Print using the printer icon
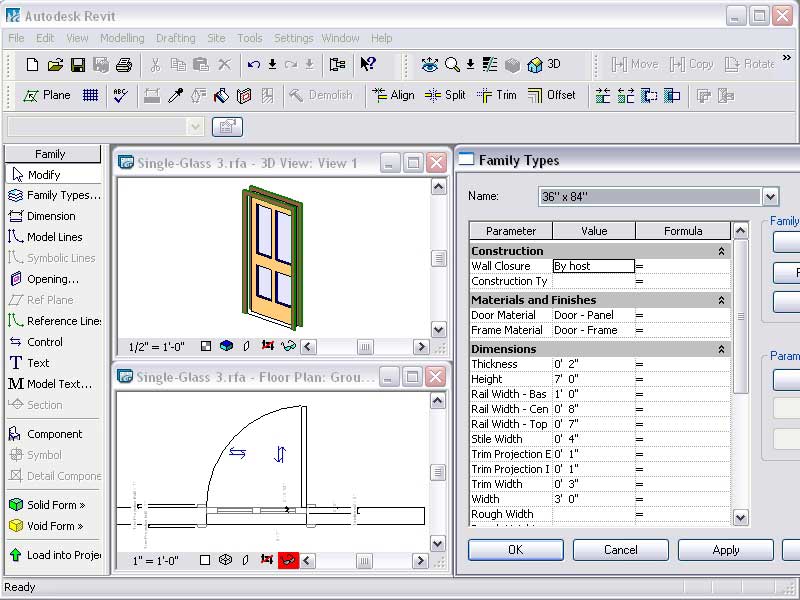Viewport: 800px width, 600px height. pos(124,65)
